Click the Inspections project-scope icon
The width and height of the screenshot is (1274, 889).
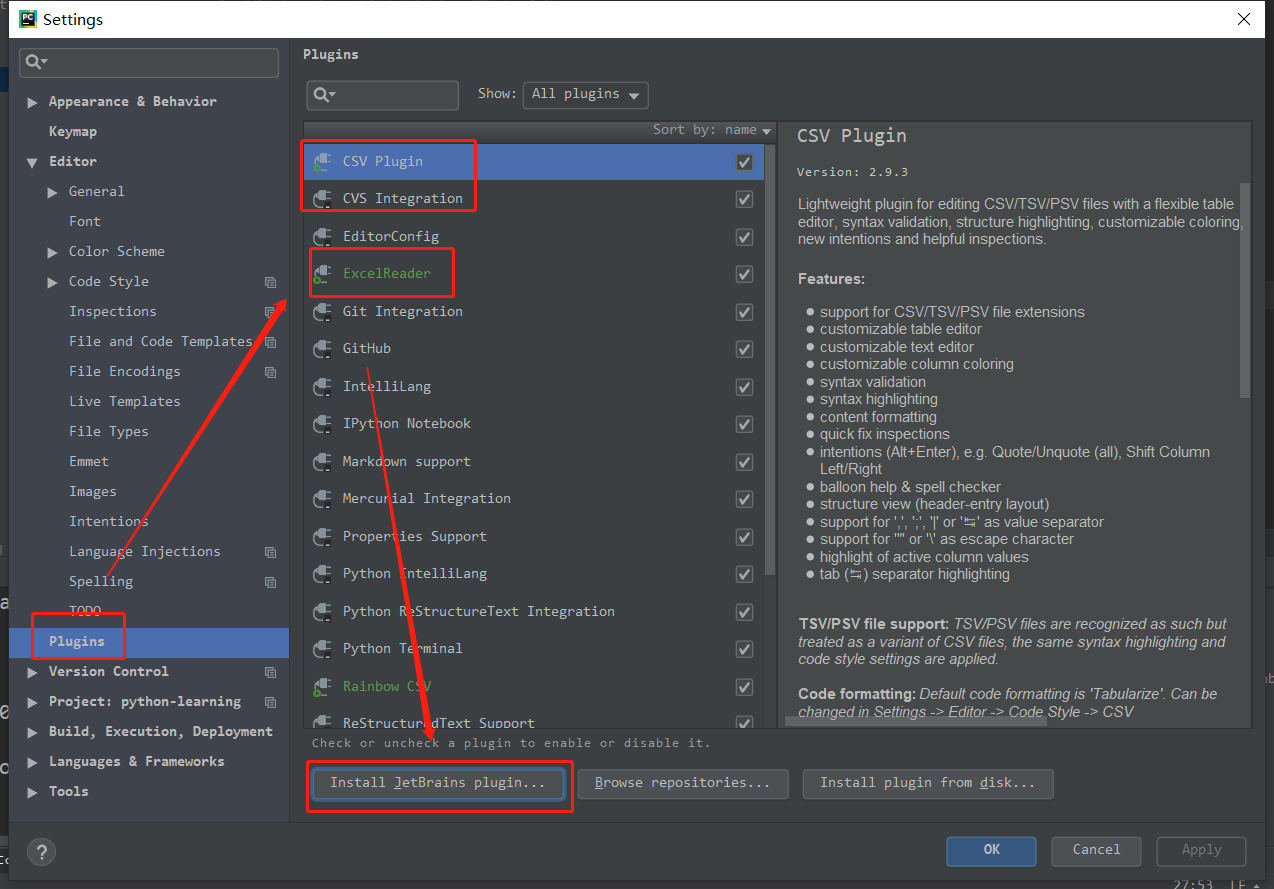tap(270, 312)
